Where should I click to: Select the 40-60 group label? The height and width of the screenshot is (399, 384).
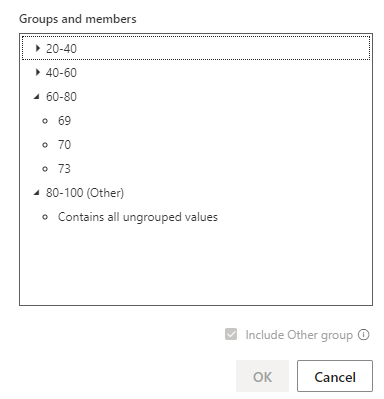[x=61, y=73]
